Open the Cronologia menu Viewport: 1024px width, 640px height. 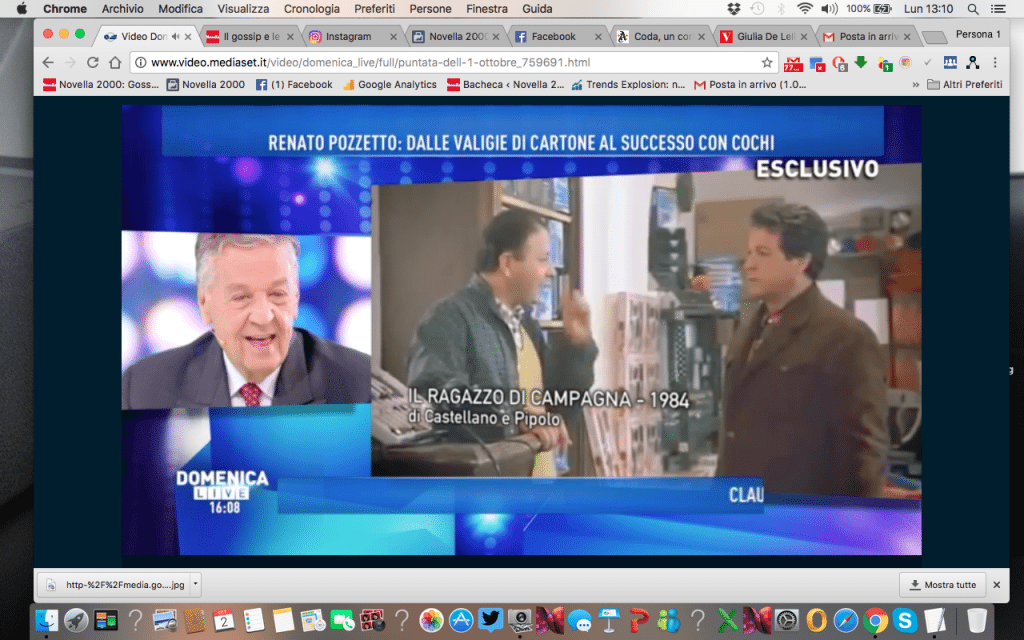coord(312,8)
